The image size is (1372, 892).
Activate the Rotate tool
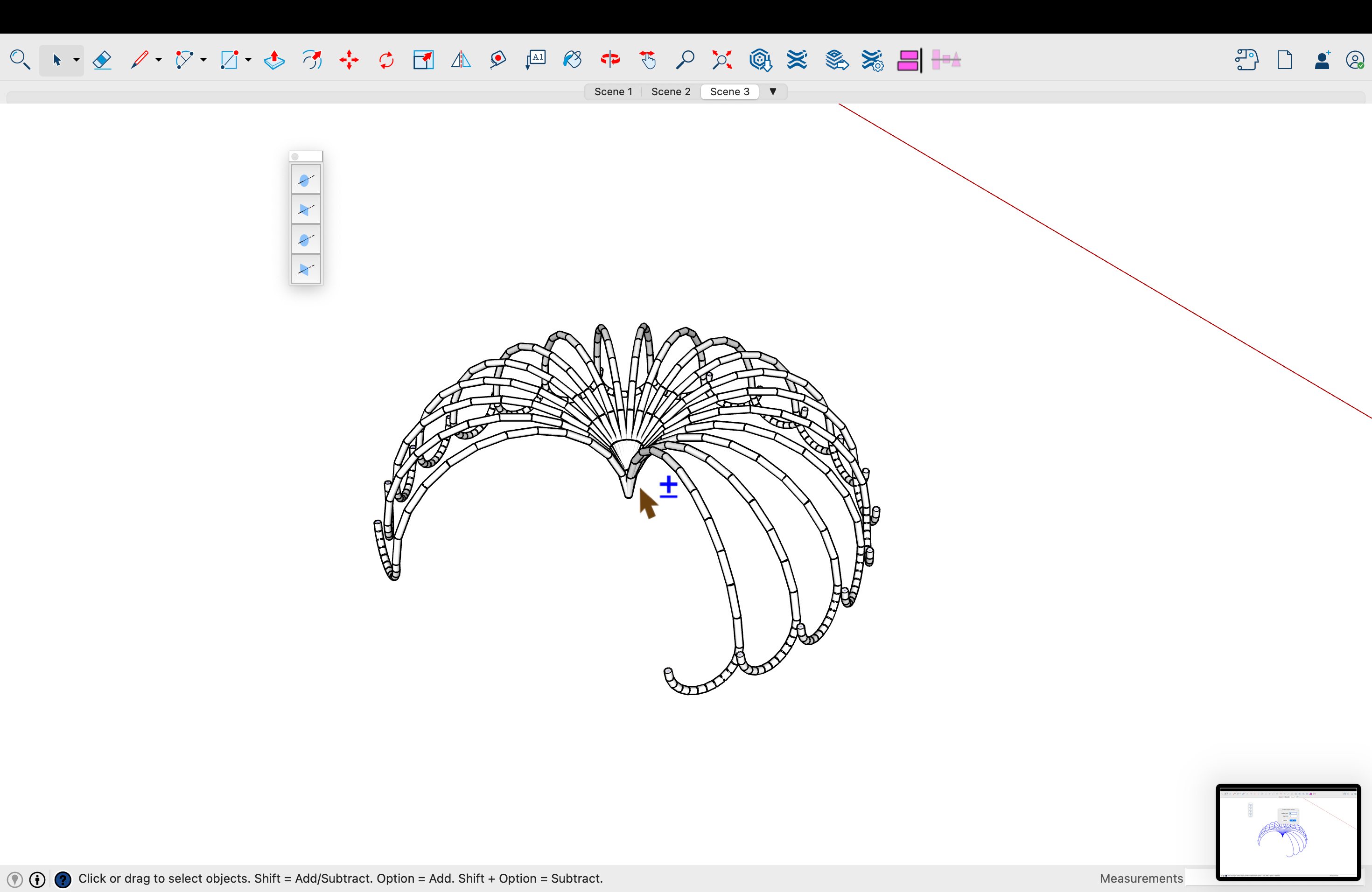coord(386,60)
